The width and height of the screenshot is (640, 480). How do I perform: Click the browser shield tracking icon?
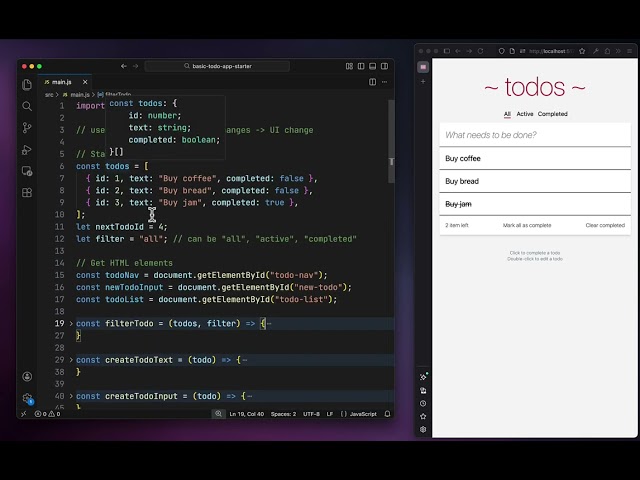[501, 51]
